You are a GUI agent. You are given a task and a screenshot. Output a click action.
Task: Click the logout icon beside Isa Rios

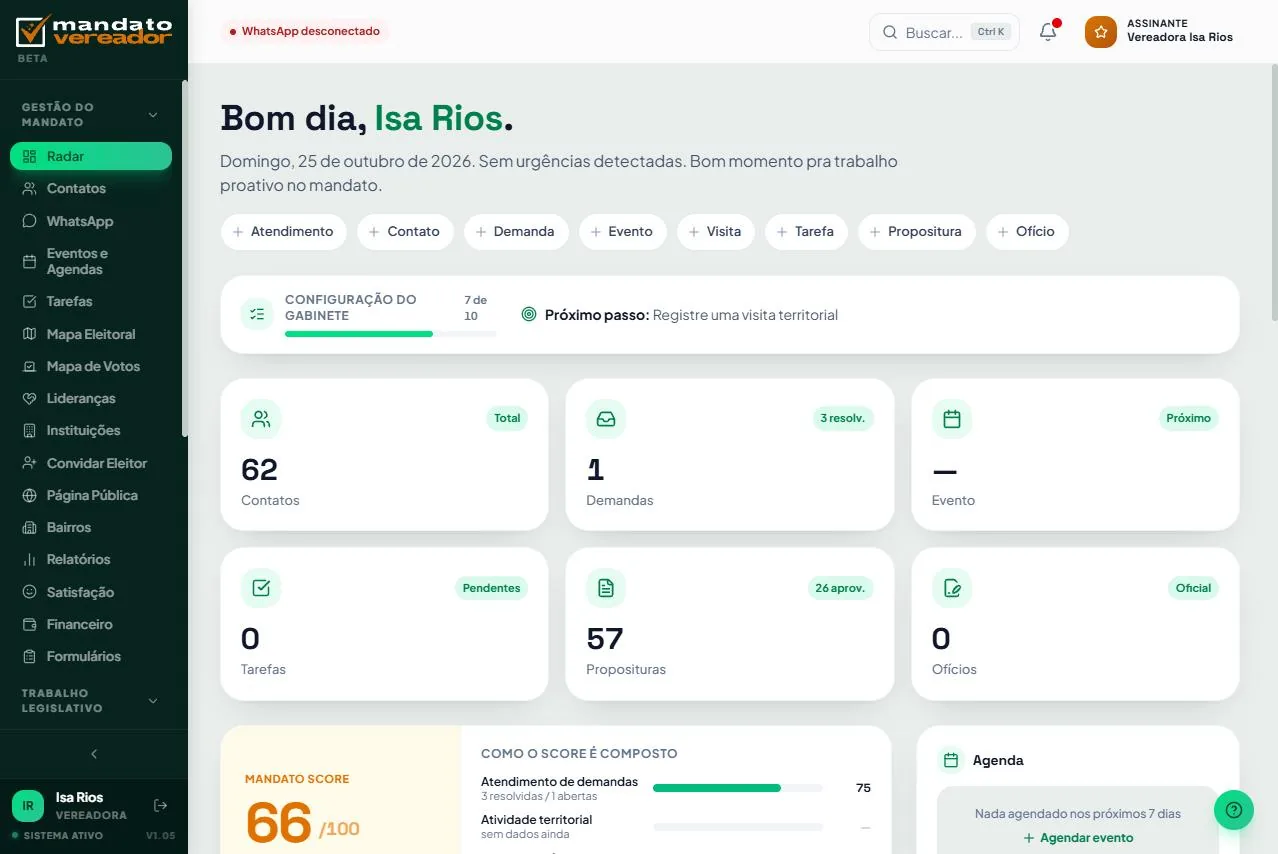point(160,805)
